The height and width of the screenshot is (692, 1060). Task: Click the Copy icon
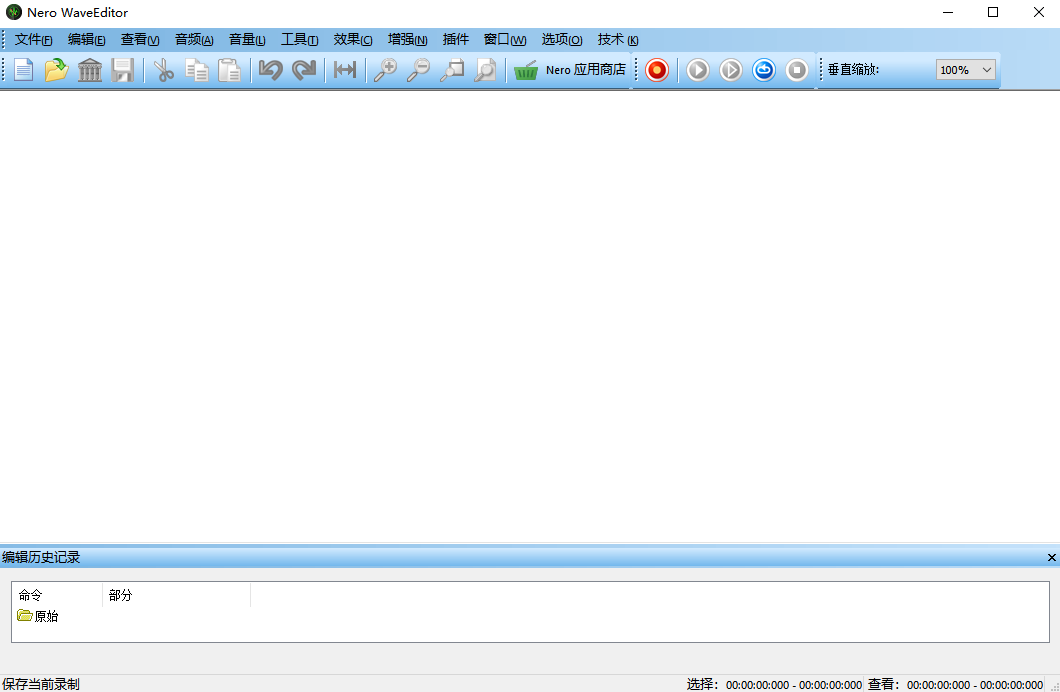[197, 70]
